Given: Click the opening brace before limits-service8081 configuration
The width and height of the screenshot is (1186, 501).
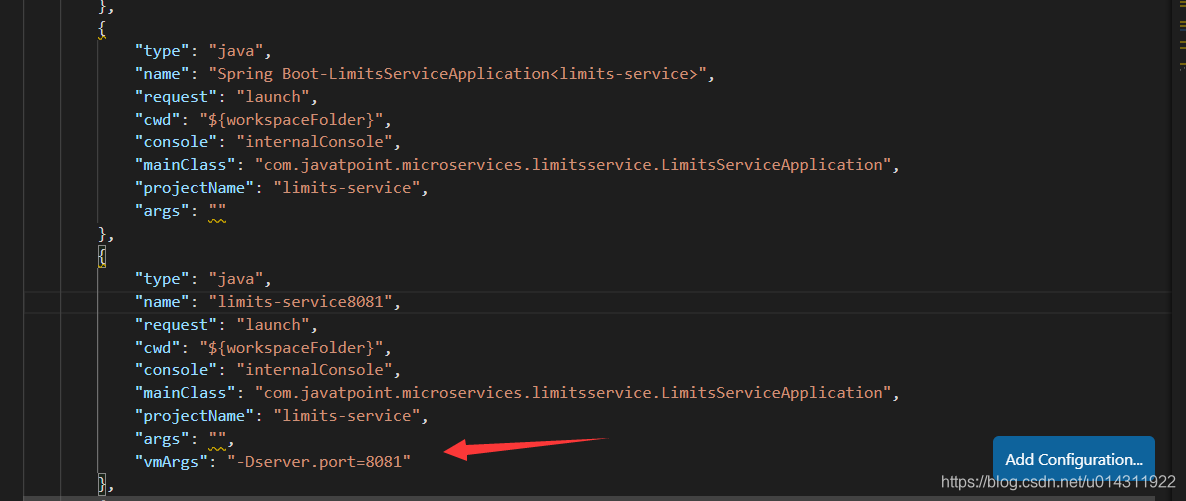Looking at the screenshot, I should coord(103,257).
